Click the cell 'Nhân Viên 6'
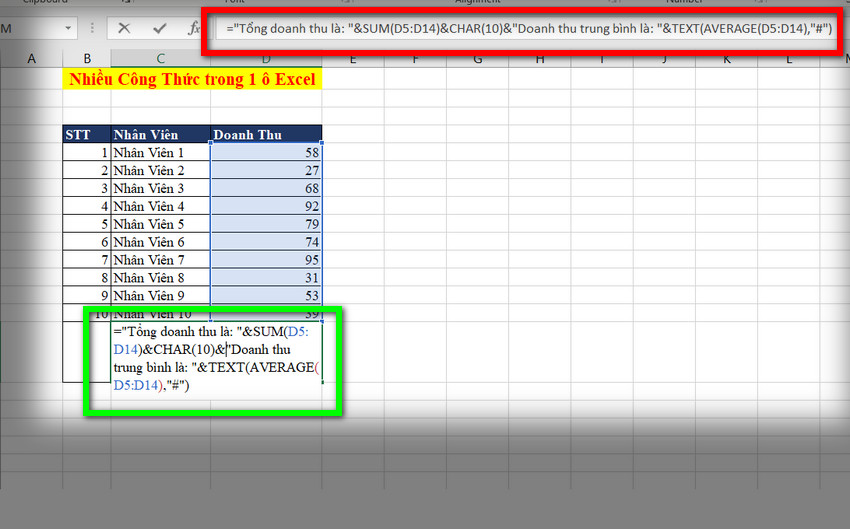This screenshot has width=850, height=529. click(160, 242)
